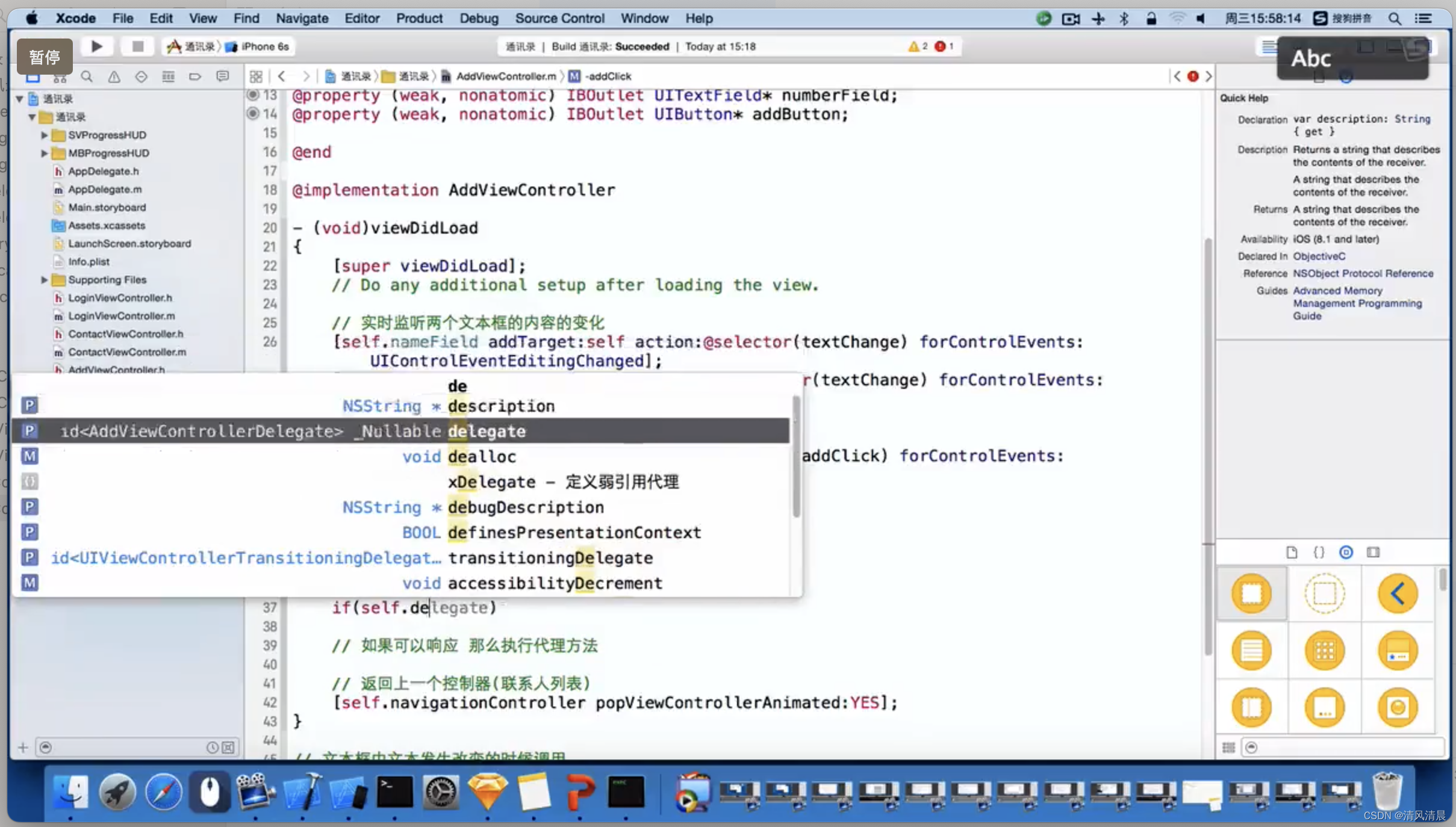This screenshot has height=827, width=1456.
Task: Expand the SVProgressHUD folder
Action: coord(44,135)
